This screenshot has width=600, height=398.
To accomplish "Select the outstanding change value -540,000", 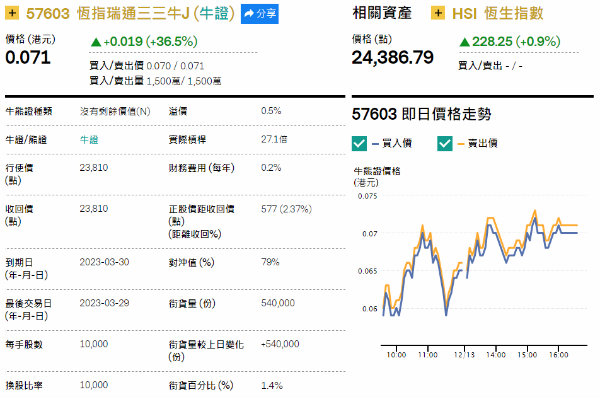I will pyautogui.click(x=280, y=344).
